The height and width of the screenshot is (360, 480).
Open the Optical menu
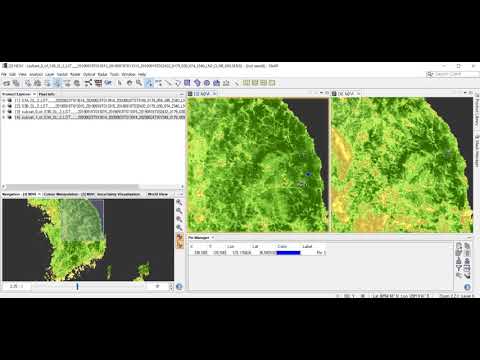pos(89,74)
